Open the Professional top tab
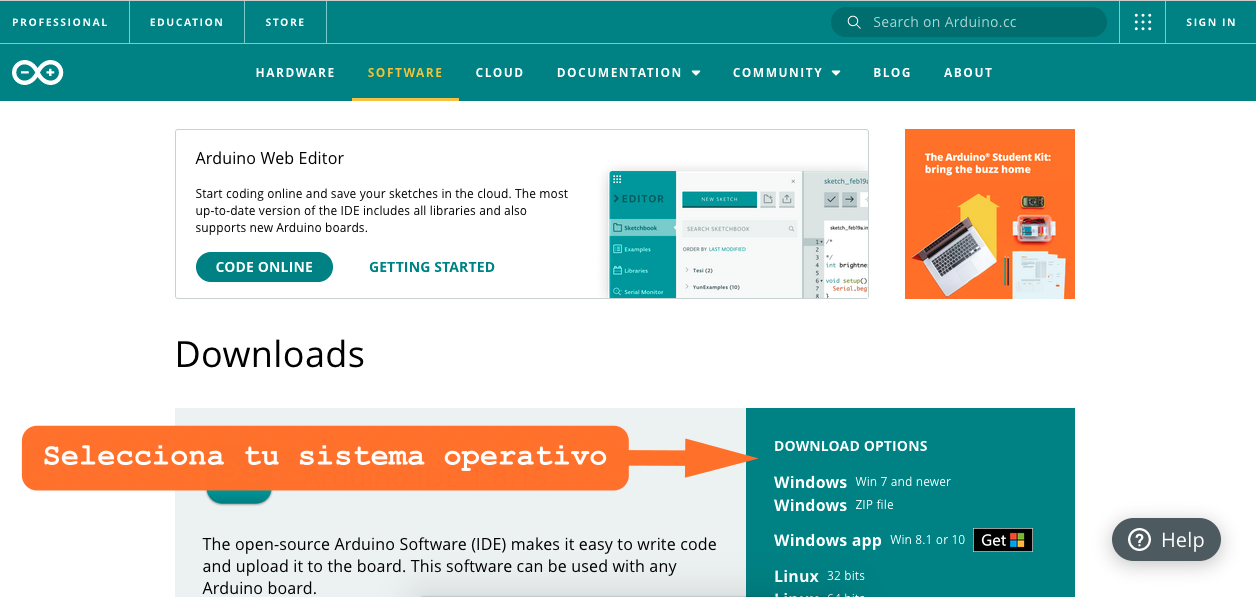 [60, 22]
